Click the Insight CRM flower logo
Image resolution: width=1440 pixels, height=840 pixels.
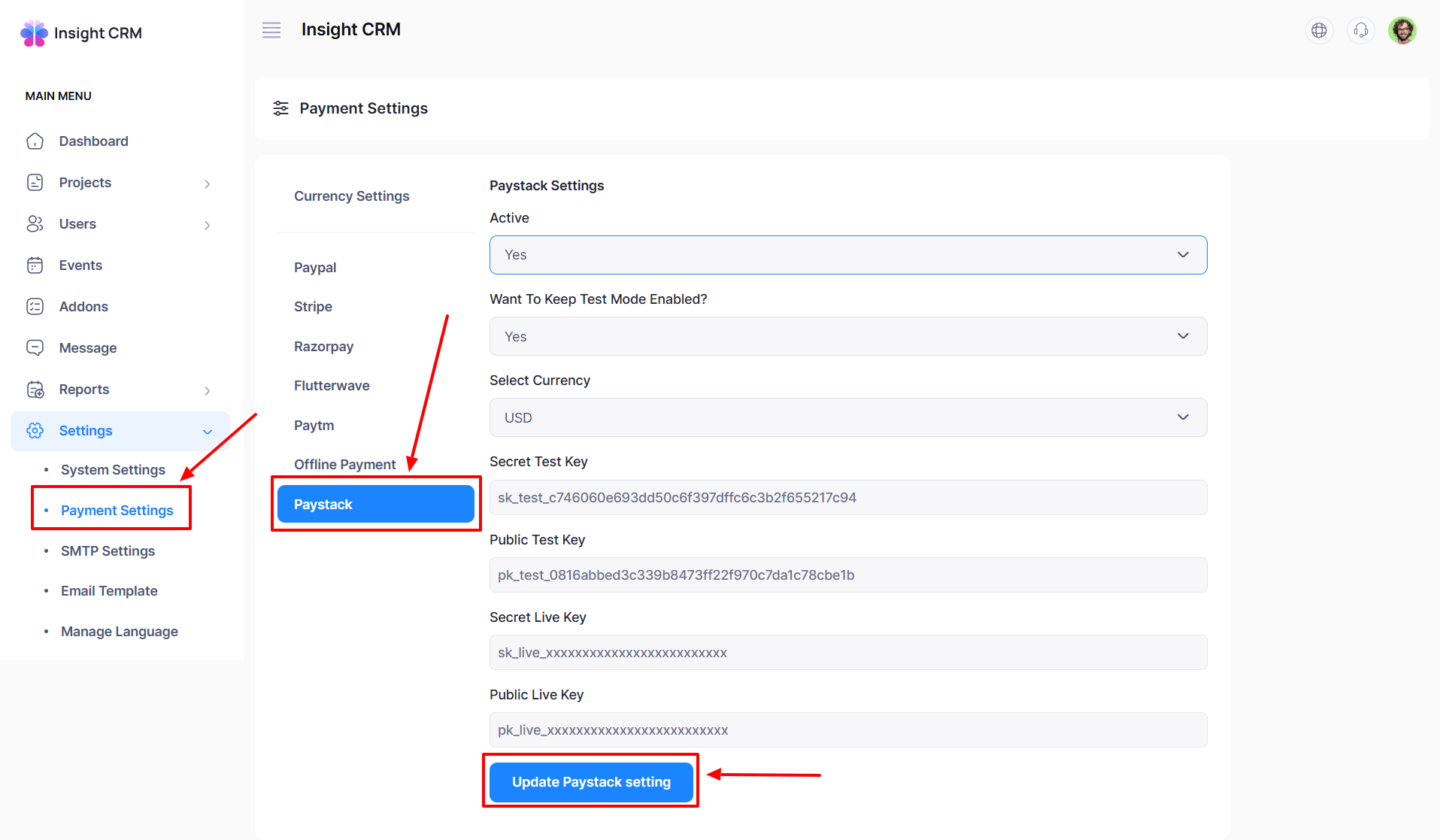34,33
